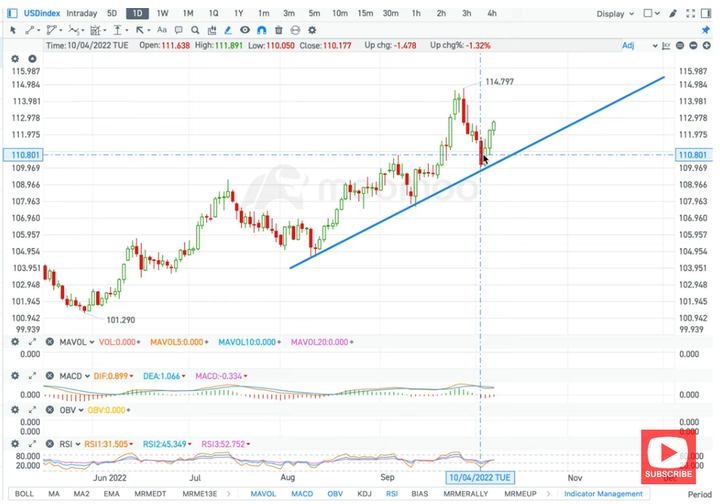Screen dimensions: 720x504
Task: Toggle drawings visibility eye icon
Action: [245, 30]
